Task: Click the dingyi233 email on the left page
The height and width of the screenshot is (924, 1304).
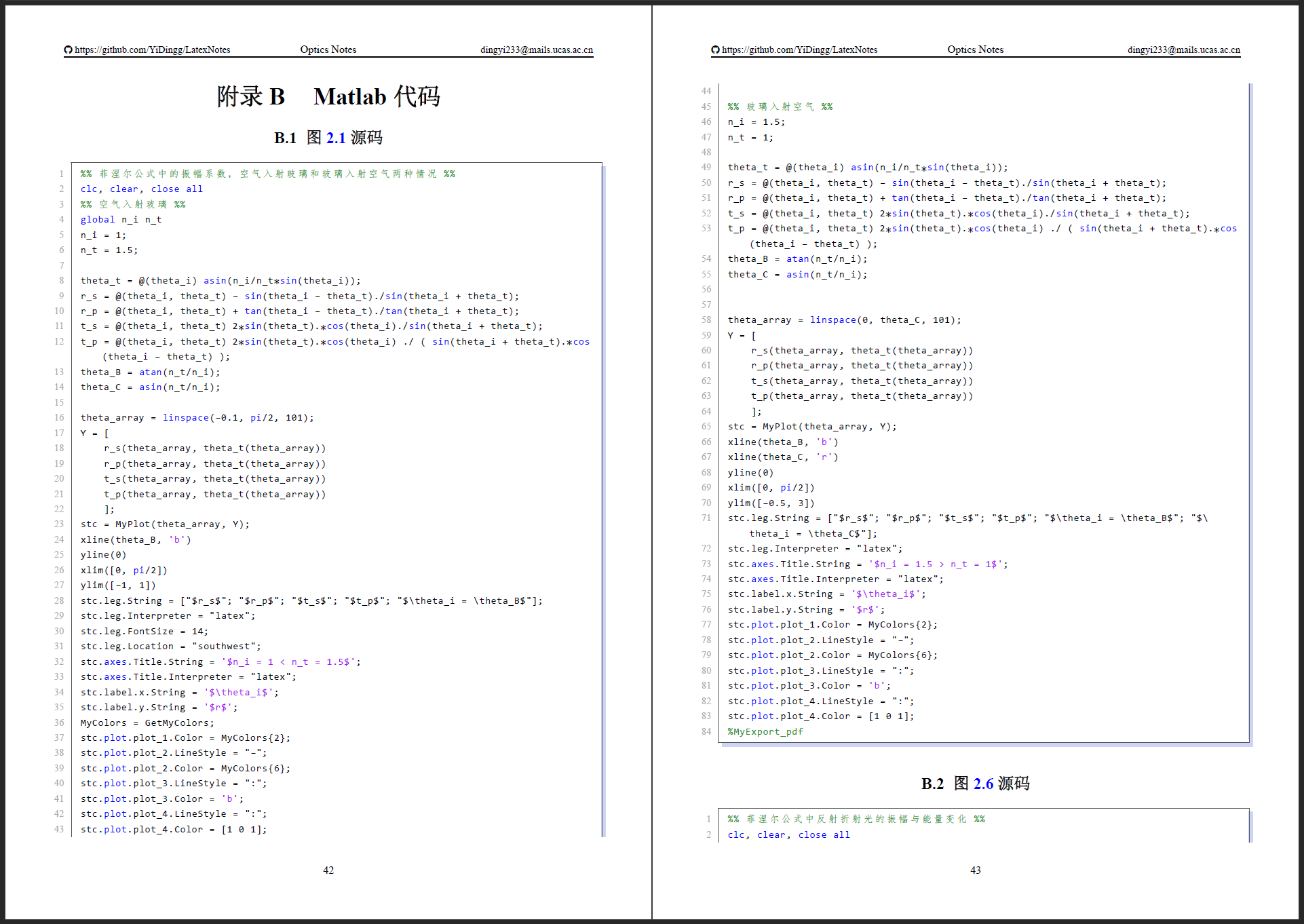Action: pyautogui.click(x=536, y=50)
